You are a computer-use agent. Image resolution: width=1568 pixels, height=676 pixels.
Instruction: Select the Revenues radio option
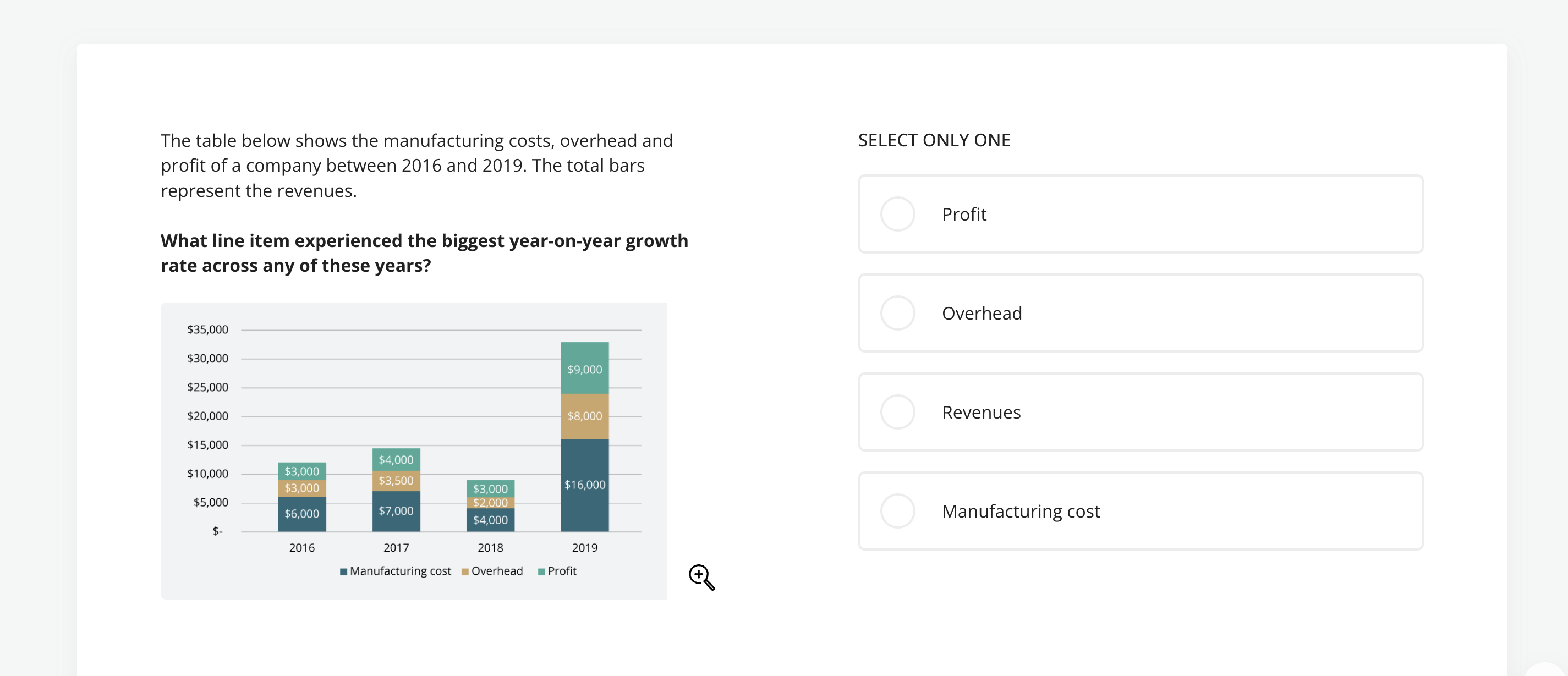(x=897, y=413)
